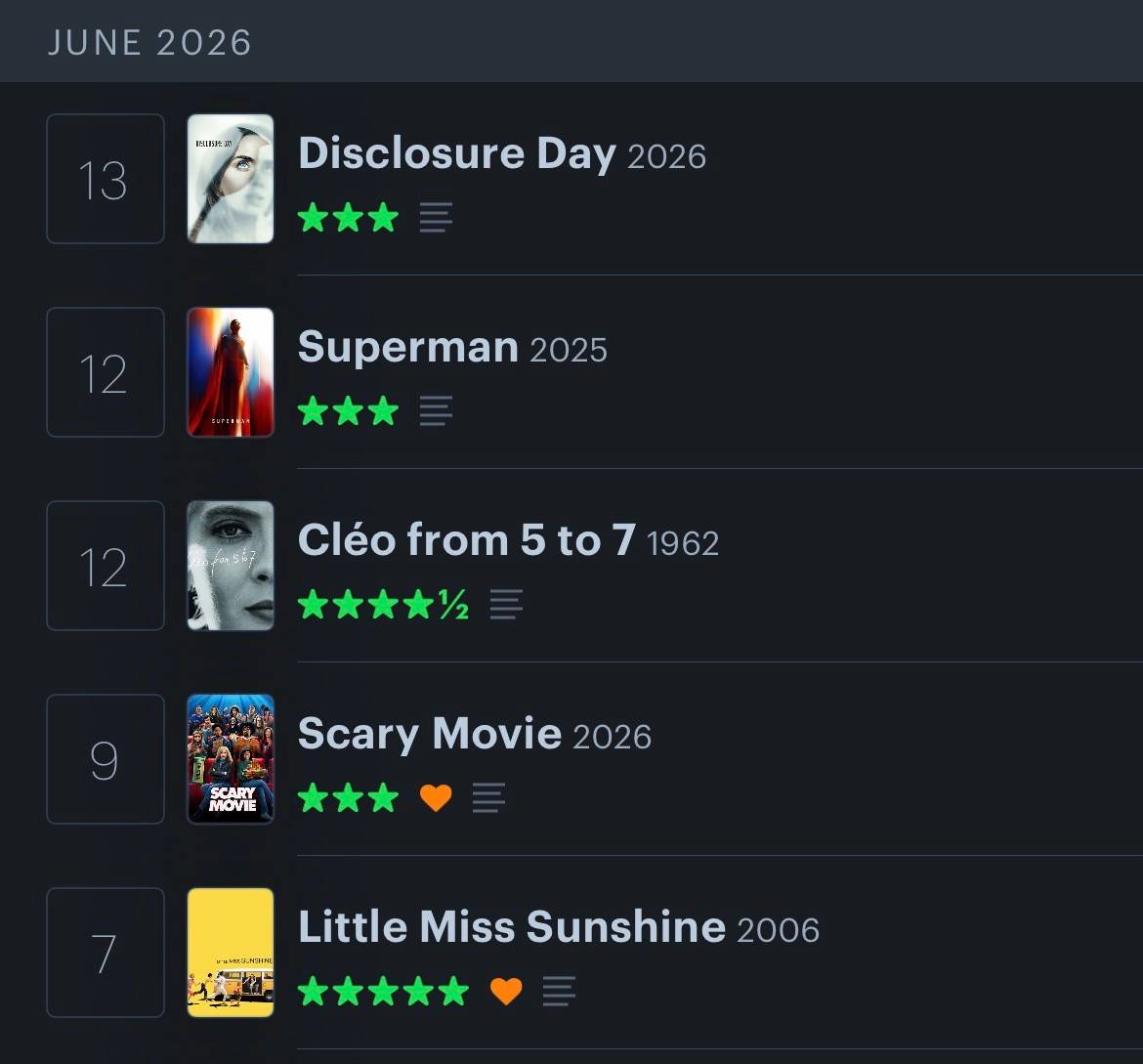Click the orange heart on Scary Movie
This screenshot has height=1064, width=1143.
pyautogui.click(x=436, y=797)
